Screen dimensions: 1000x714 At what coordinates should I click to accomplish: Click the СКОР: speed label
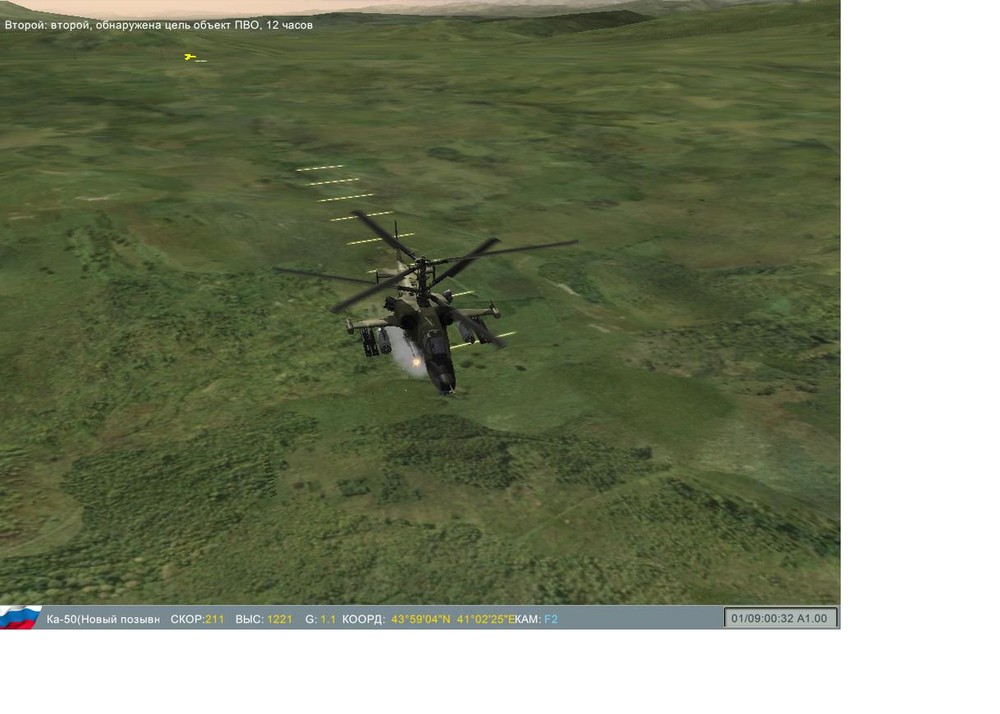pos(188,619)
